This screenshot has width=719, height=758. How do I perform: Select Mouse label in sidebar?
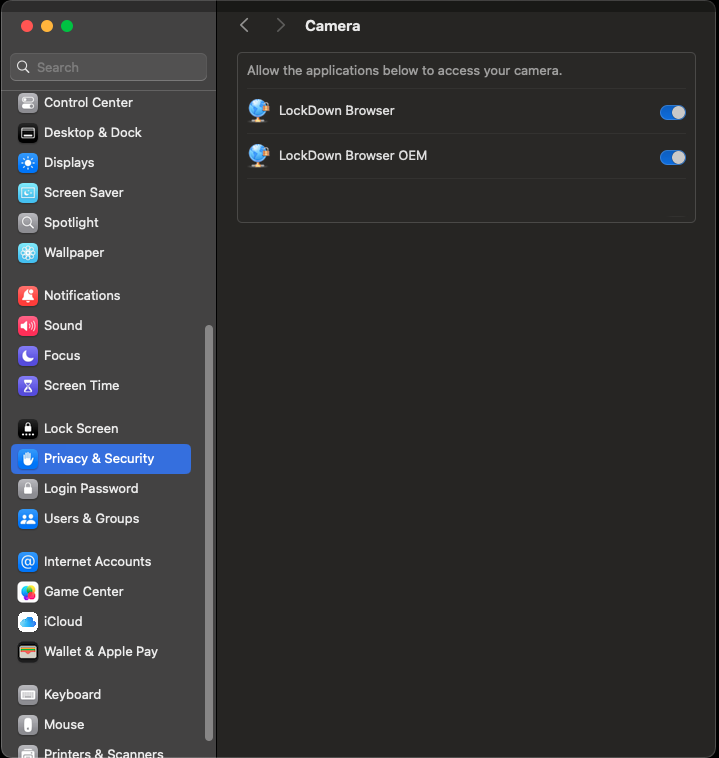[x=64, y=724]
